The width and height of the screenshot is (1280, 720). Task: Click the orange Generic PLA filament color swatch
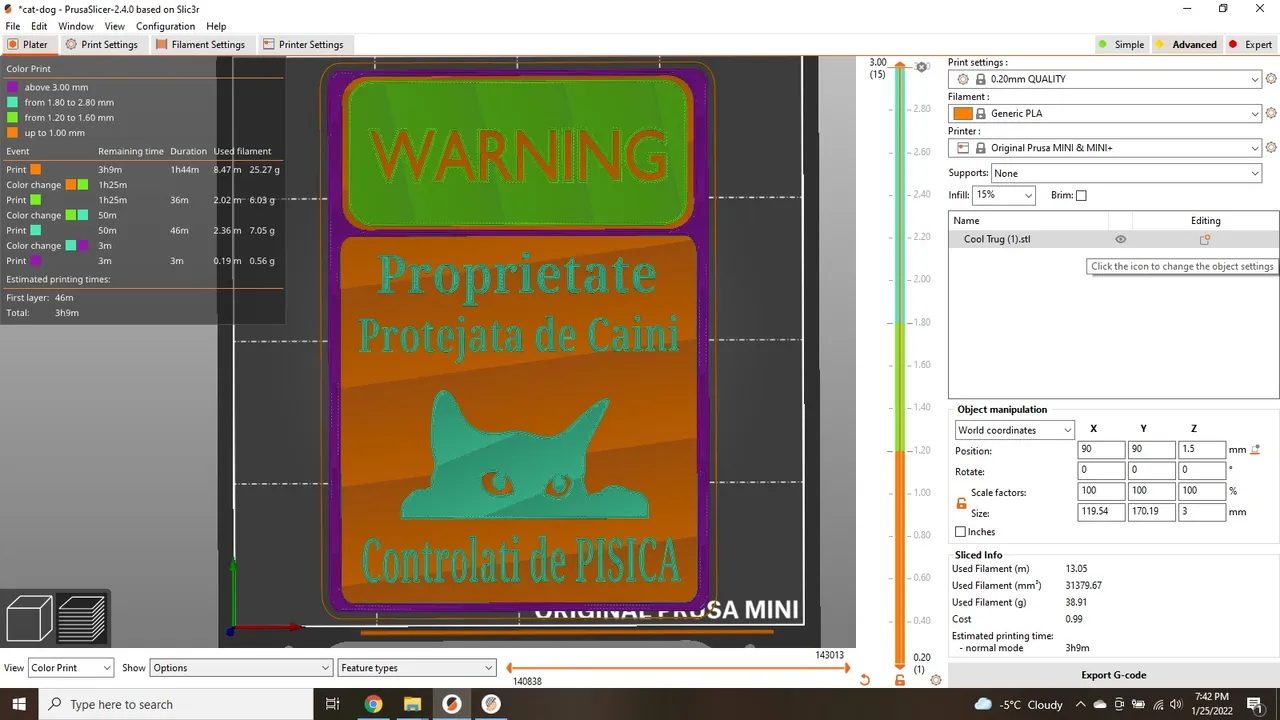coord(961,113)
